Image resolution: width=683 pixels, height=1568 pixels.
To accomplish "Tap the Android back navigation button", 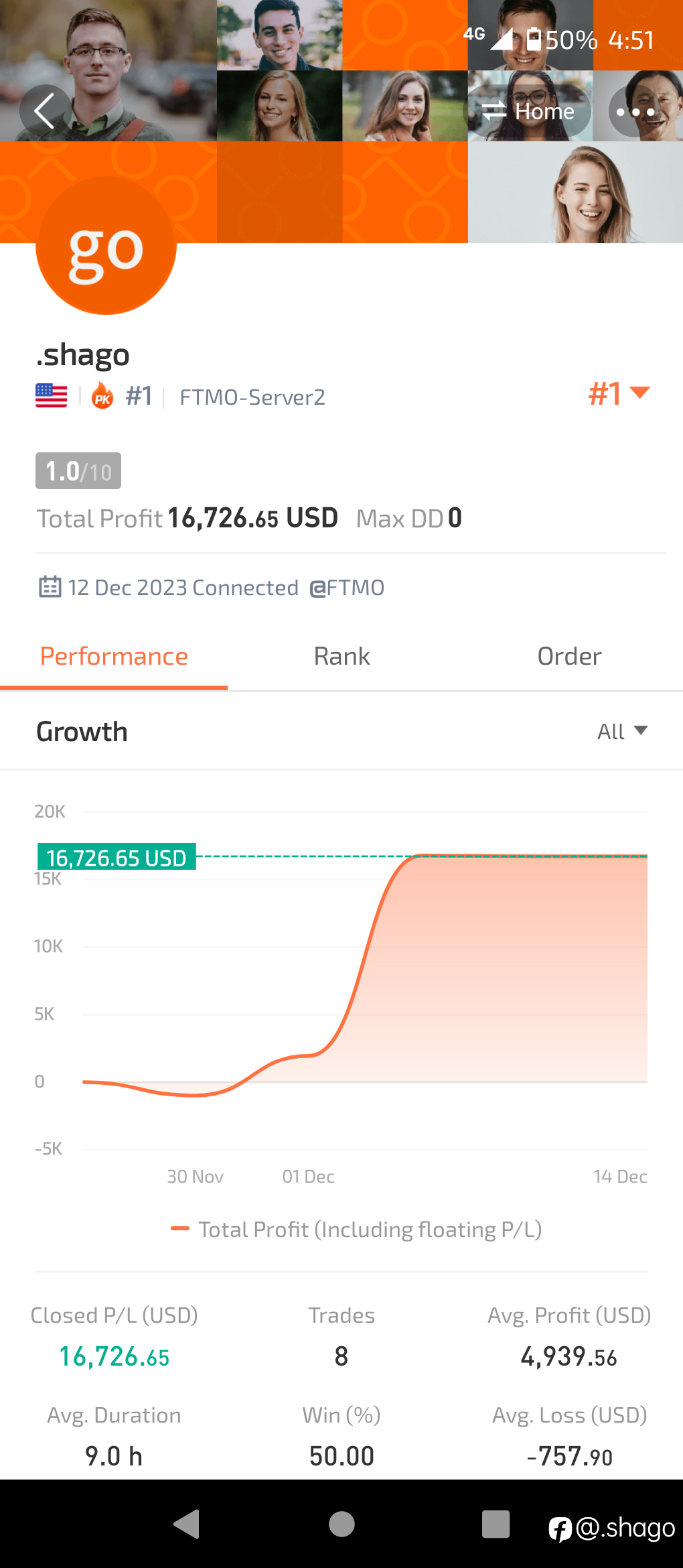I will click(187, 1524).
